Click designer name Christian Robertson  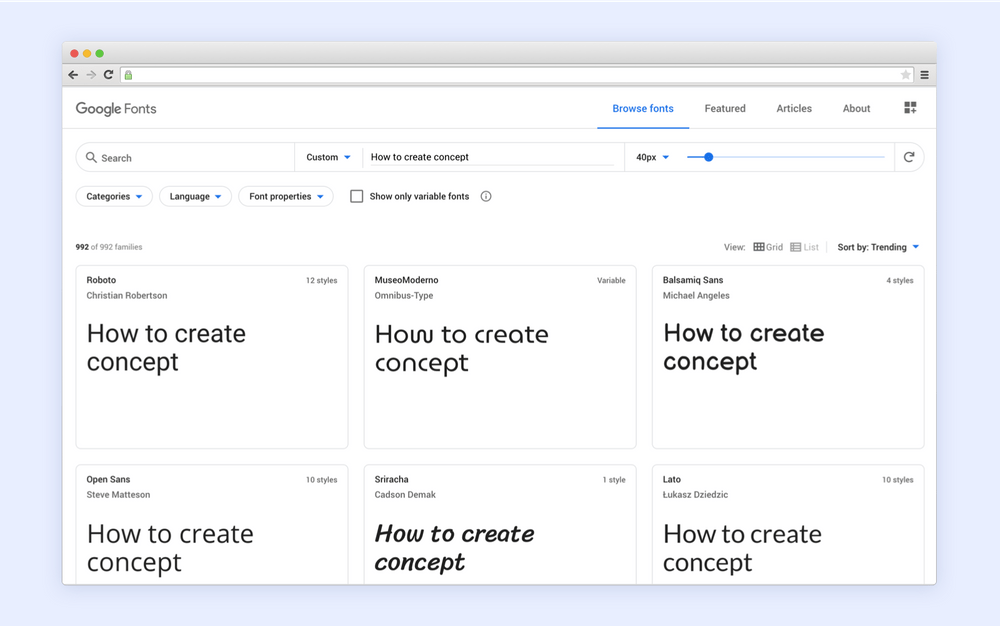(127, 296)
